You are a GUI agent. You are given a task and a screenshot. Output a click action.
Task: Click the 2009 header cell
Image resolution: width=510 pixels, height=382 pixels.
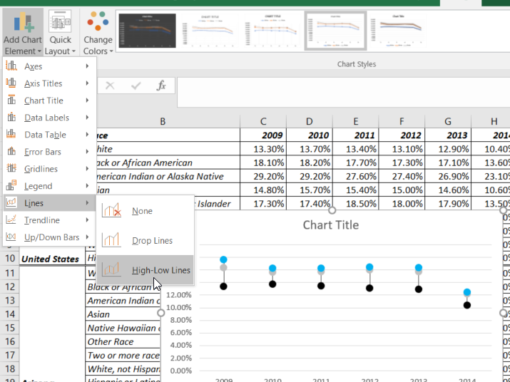[263, 135]
